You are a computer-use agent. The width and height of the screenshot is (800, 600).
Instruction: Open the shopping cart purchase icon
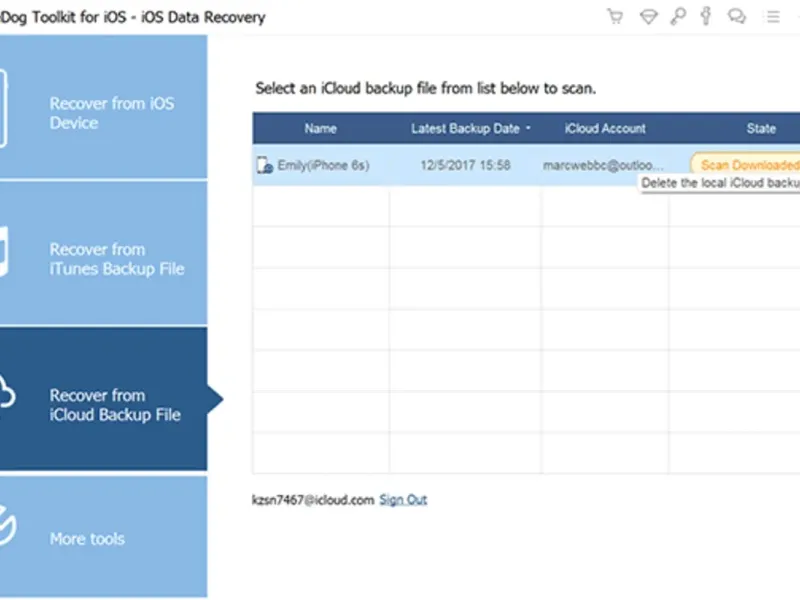pos(615,16)
